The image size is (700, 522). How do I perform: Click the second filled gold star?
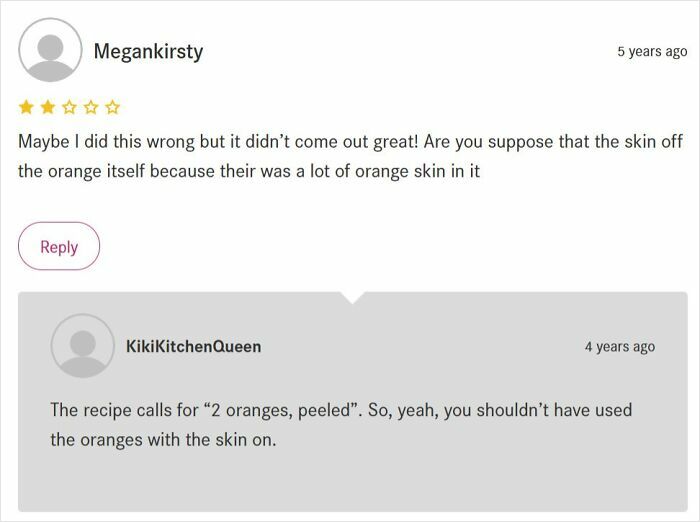coord(47,106)
